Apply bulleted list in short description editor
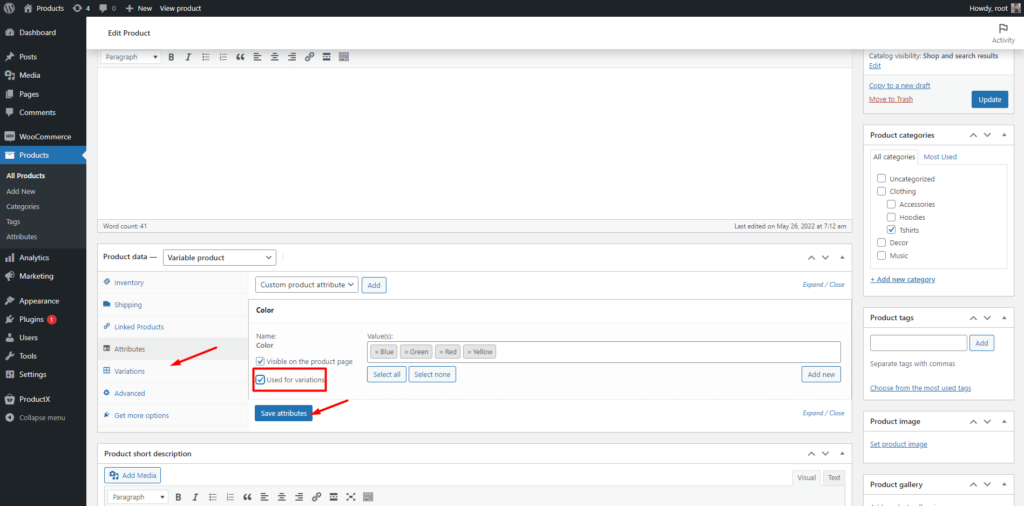Image resolution: width=1024 pixels, height=506 pixels. [213, 497]
